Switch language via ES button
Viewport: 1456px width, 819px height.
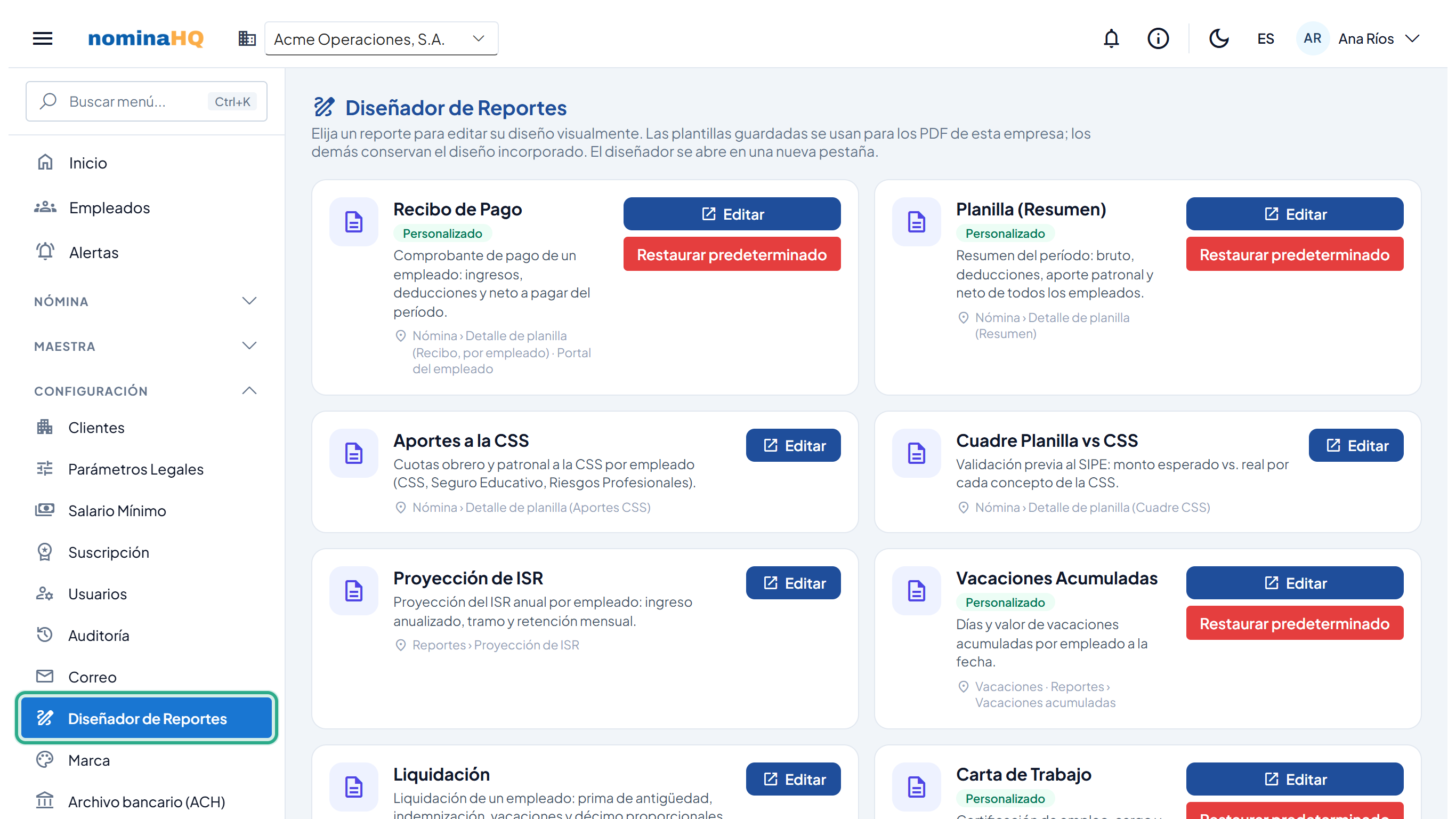1266,38
